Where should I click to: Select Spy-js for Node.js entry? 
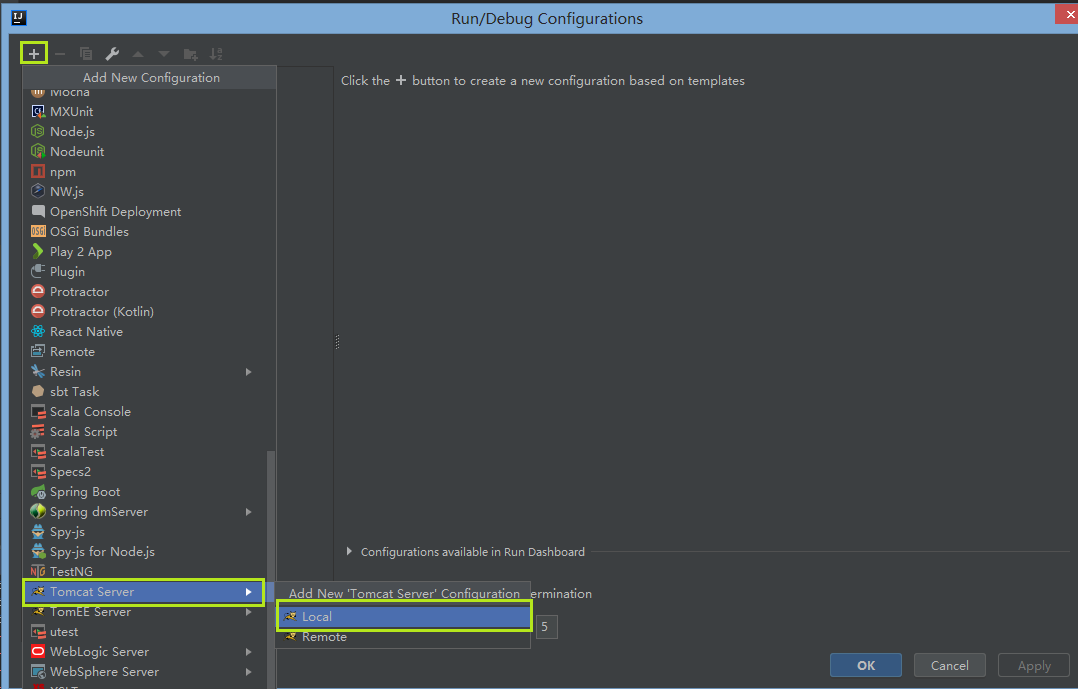pyautogui.click(x=144, y=551)
